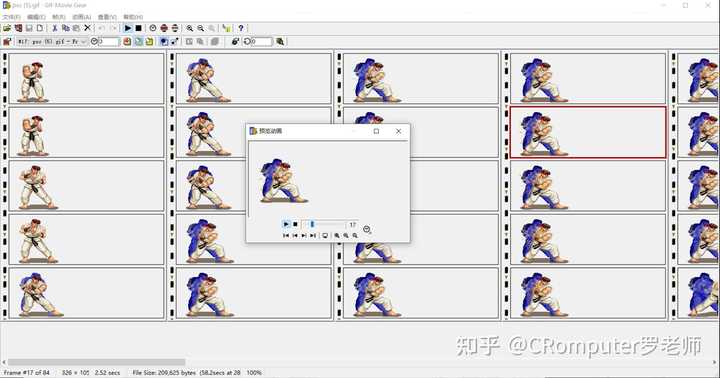Image resolution: width=720 pixels, height=378 pixels.
Task: Click the clock icon beside preview frame counter
Action: pos(367,229)
